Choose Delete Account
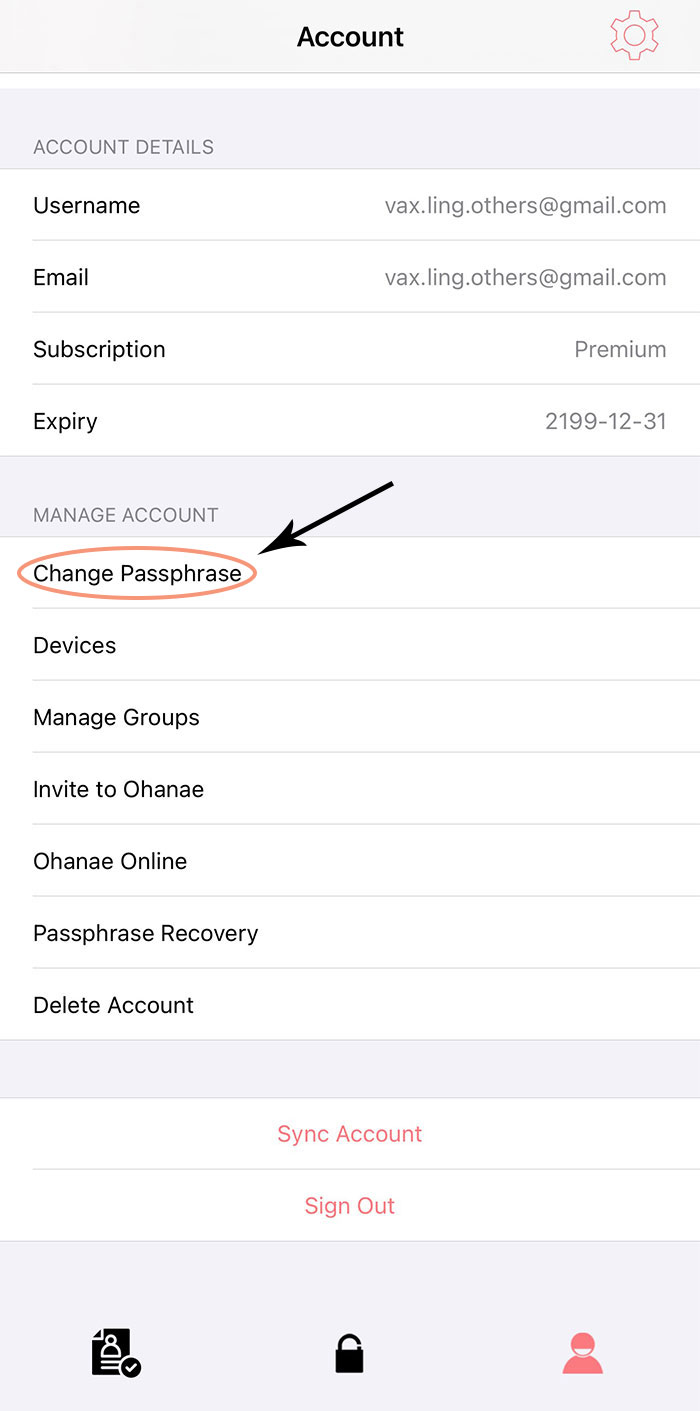 tap(350, 1005)
